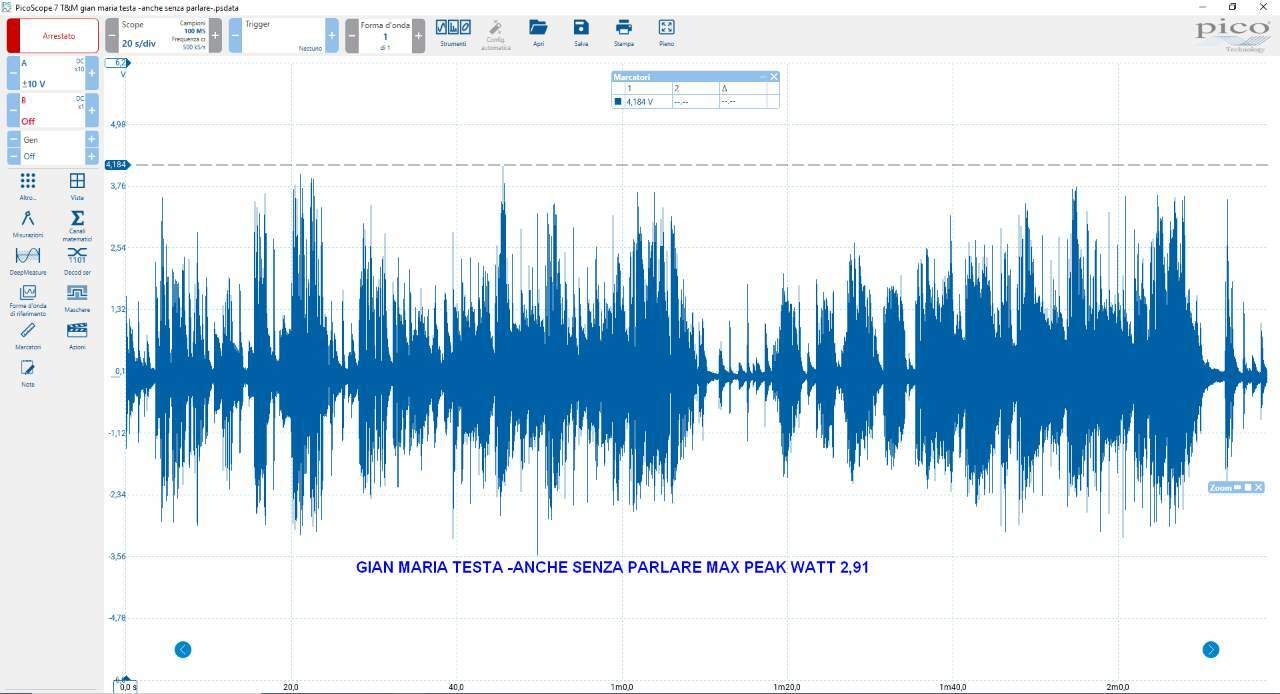Open the Misurazioni measurements tool

coord(28,224)
